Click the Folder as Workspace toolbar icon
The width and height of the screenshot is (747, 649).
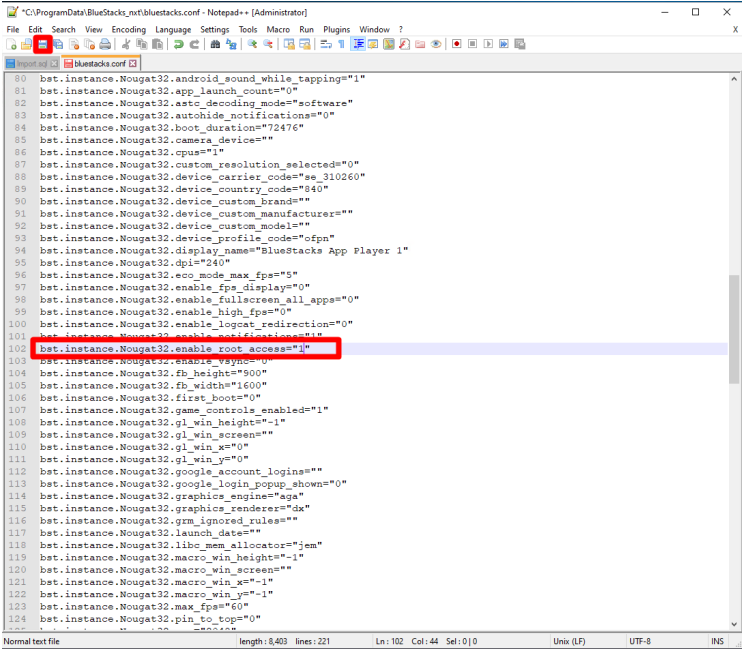point(420,44)
